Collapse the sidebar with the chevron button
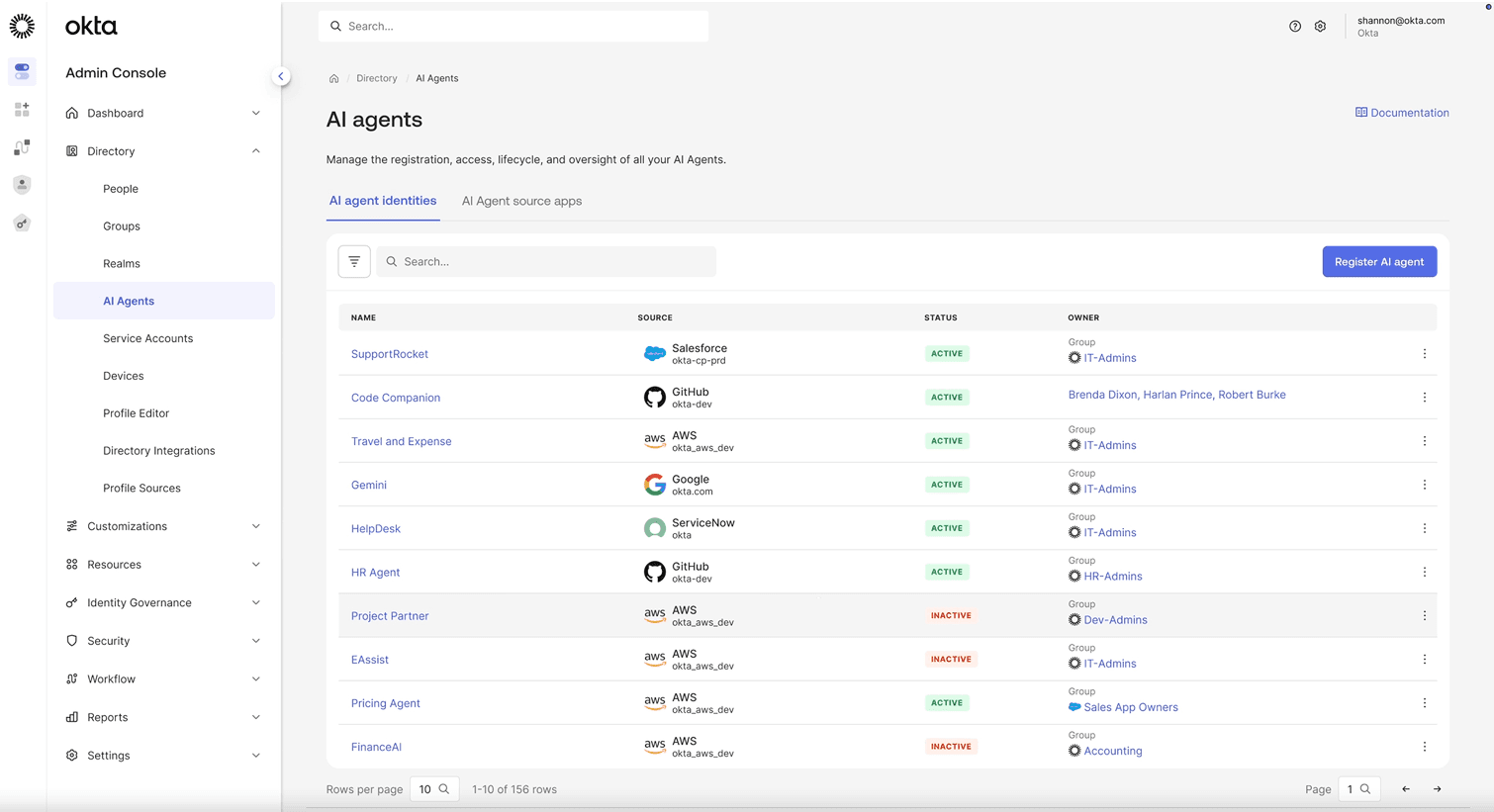Image resolution: width=1494 pixels, height=812 pixels. [281, 76]
